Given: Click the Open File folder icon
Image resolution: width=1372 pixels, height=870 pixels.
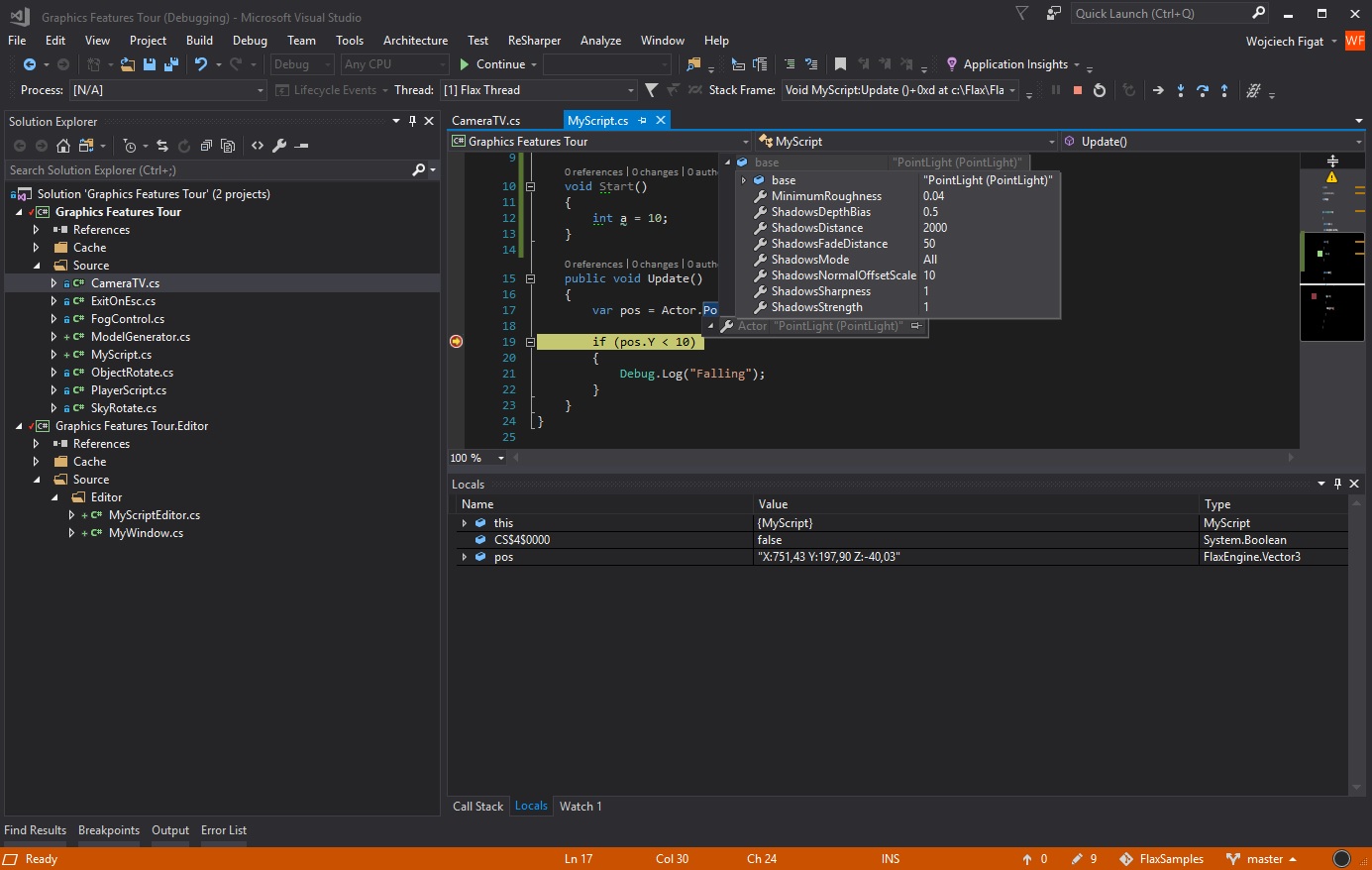Looking at the screenshot, I should [x=128, y=64].
